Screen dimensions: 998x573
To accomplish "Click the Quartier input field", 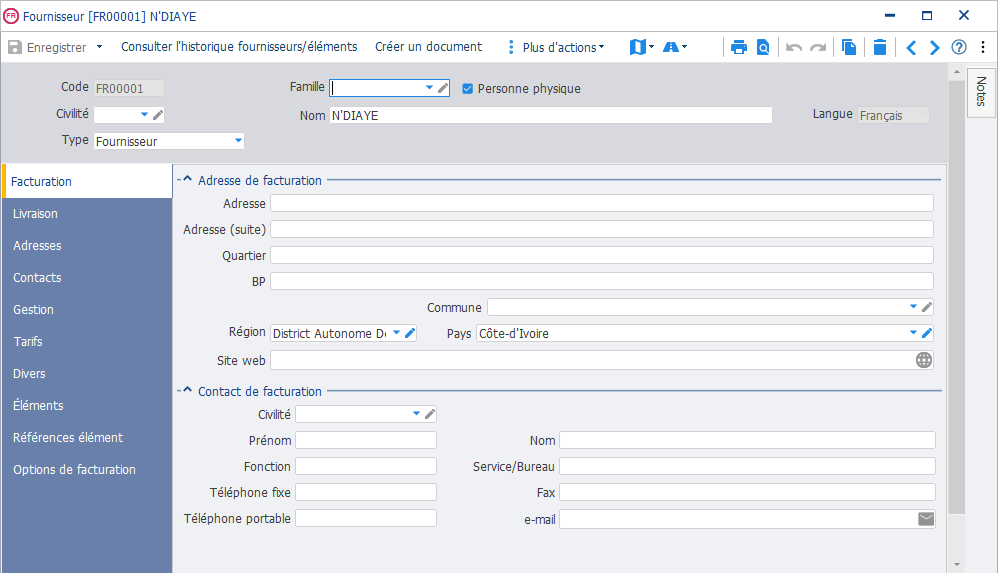I will [601, 255].
